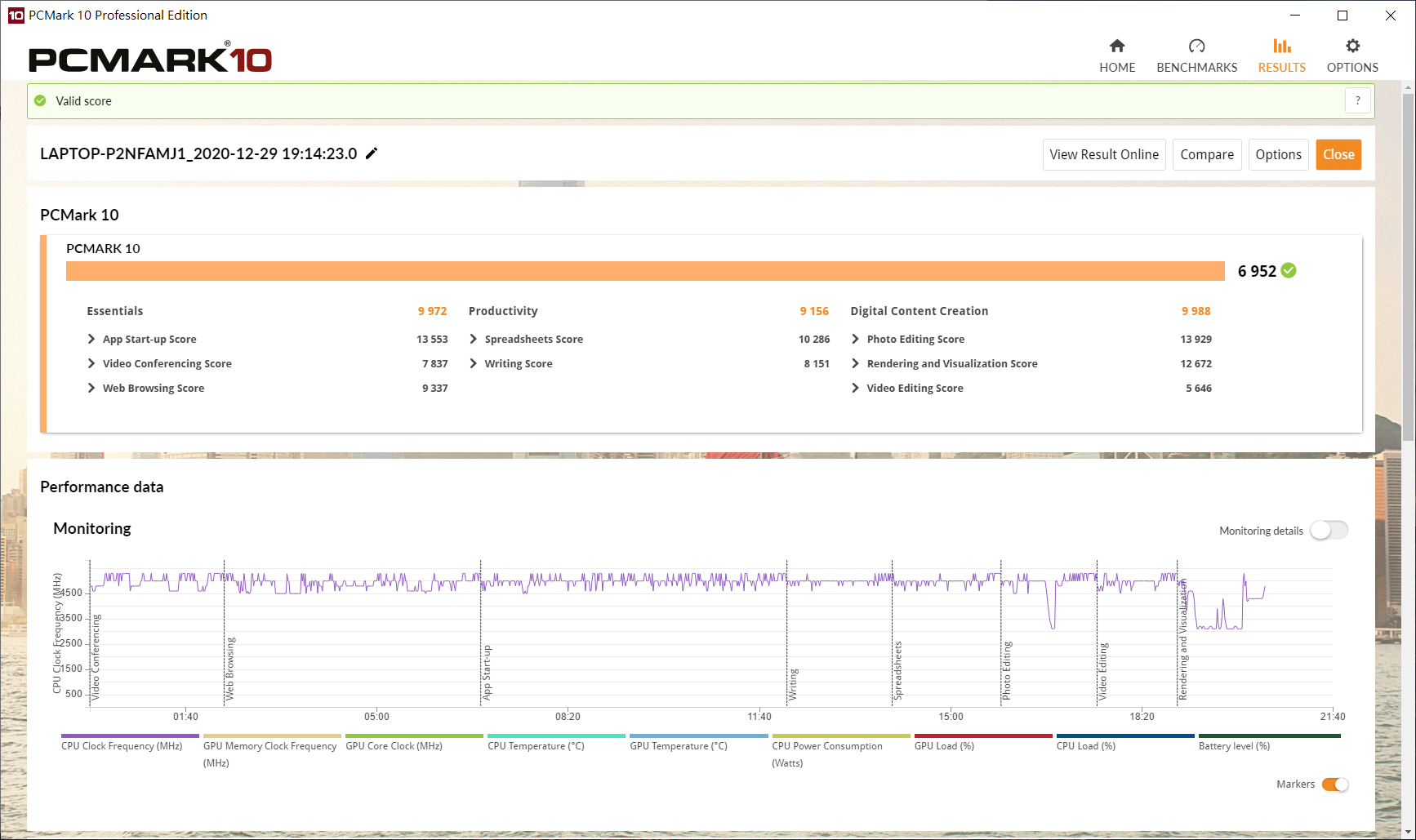
Task: Click the pencil icon to rename result
Action: (372, 153)
